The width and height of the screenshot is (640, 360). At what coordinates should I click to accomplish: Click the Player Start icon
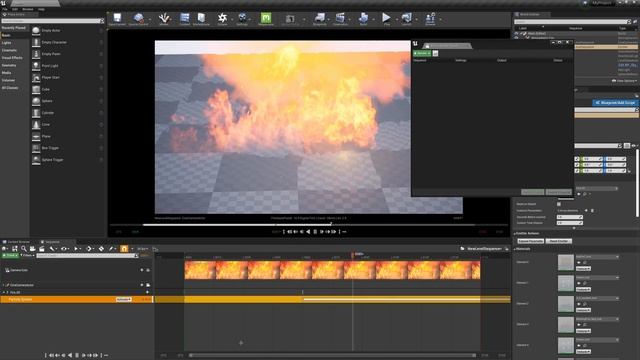pos(36,78)
